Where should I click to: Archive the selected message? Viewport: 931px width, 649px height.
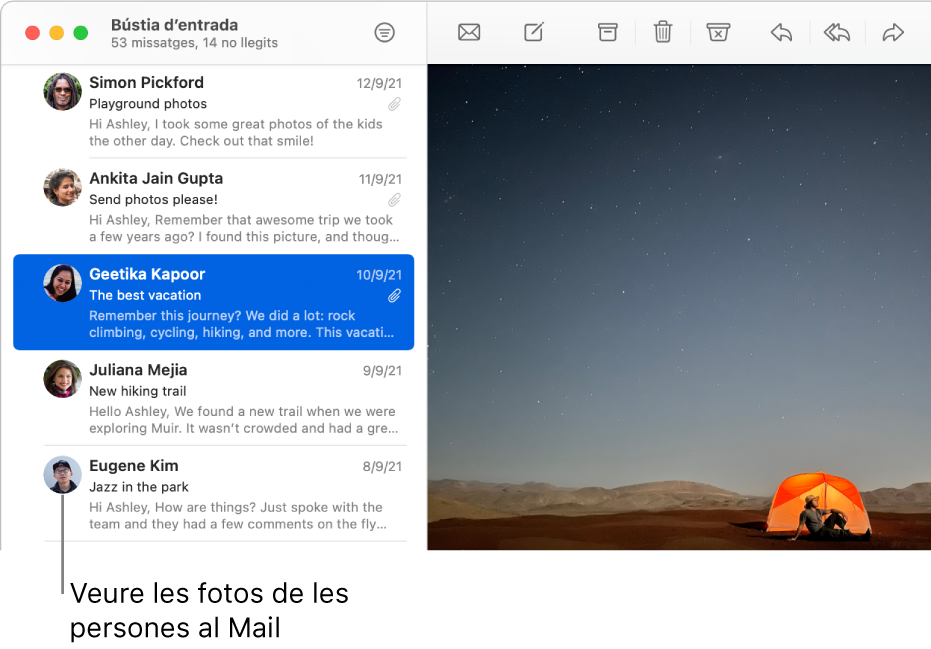click(607, 32)
